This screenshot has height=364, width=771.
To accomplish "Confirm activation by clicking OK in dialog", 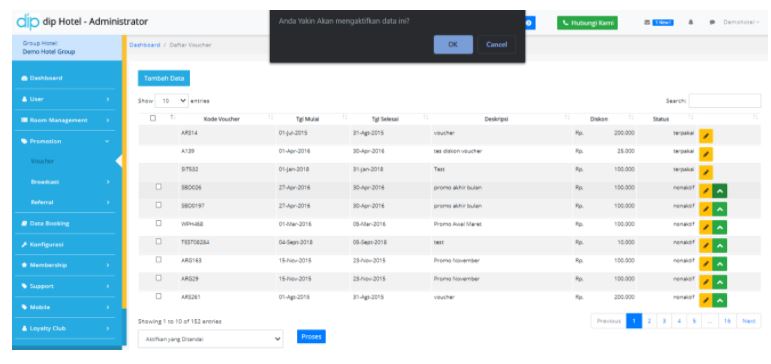I will (x=453, y=45).
